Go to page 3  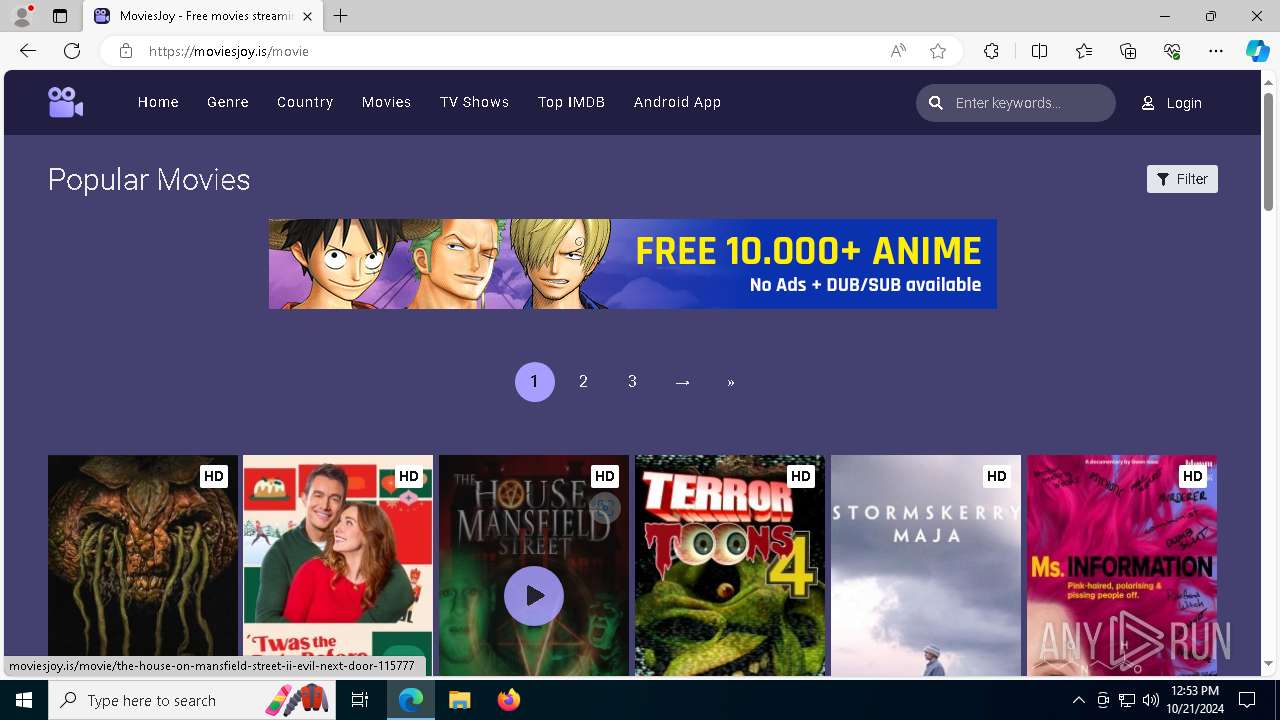click(x=632, y=382)
